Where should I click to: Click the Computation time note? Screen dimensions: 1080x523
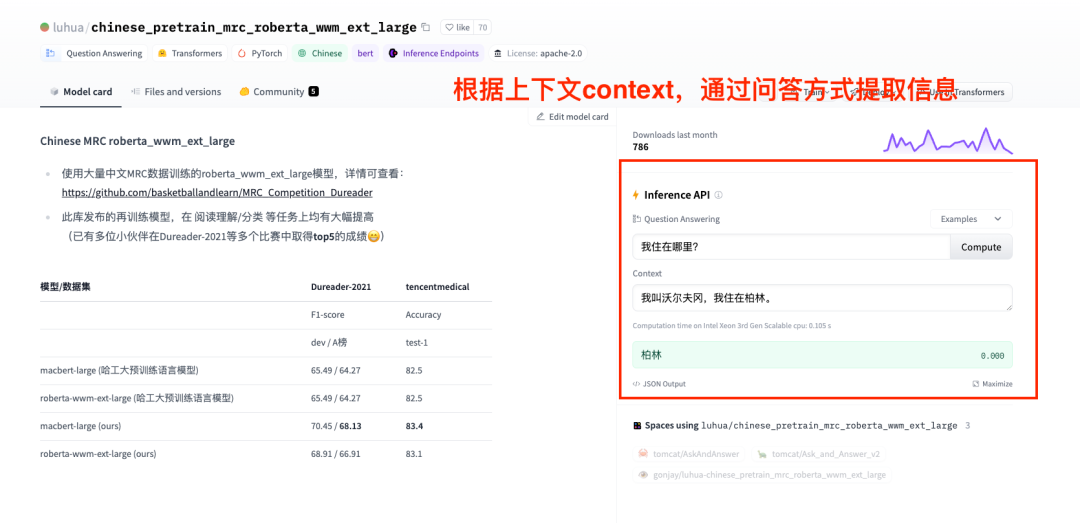coord(731,325)
